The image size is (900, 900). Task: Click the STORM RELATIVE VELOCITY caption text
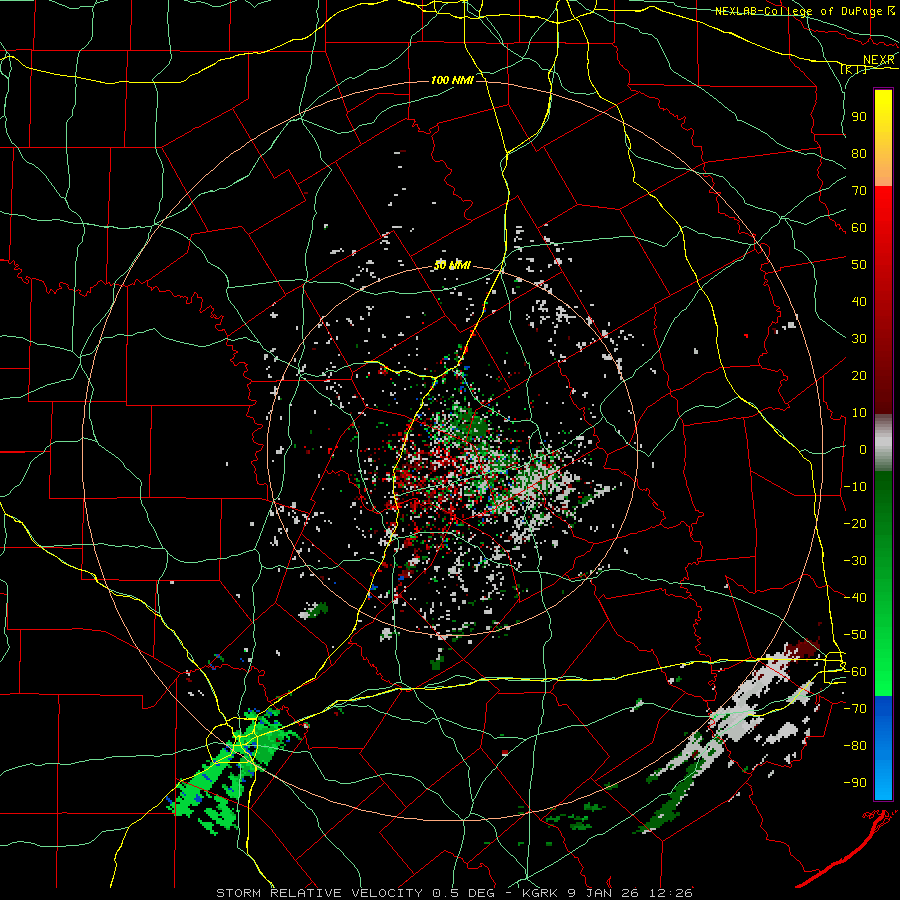(x=319, y=893)
